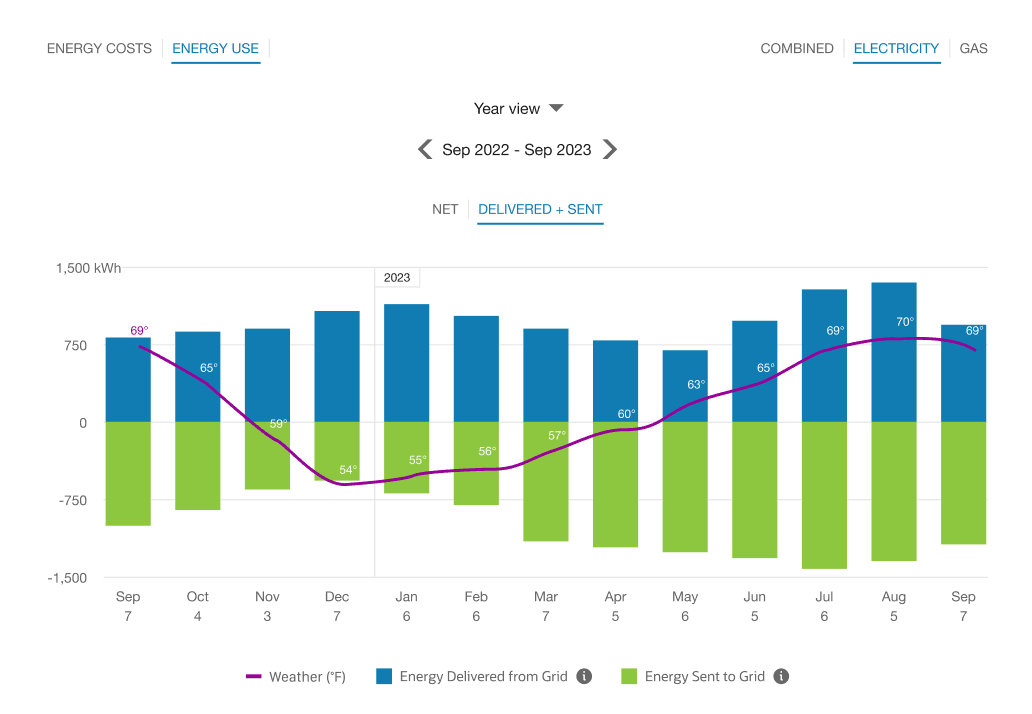Open the Year view dropdown
The image size is (1032, 714).
point(518,108)
